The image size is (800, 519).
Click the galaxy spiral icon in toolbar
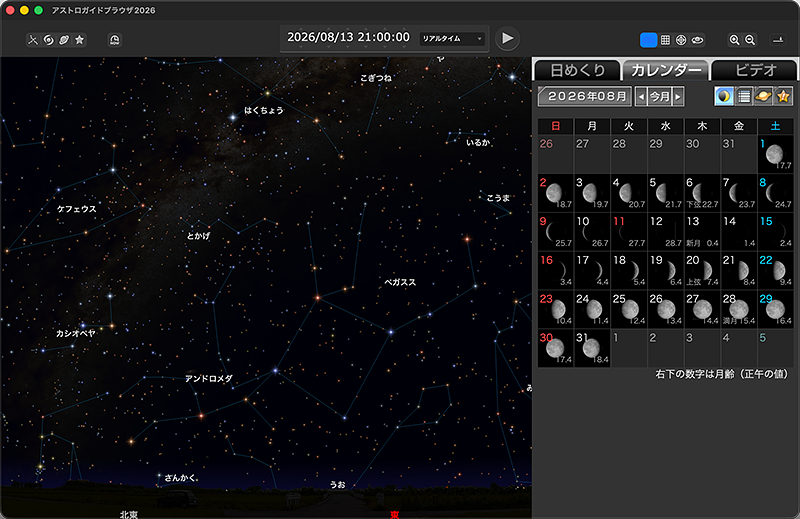48,40
